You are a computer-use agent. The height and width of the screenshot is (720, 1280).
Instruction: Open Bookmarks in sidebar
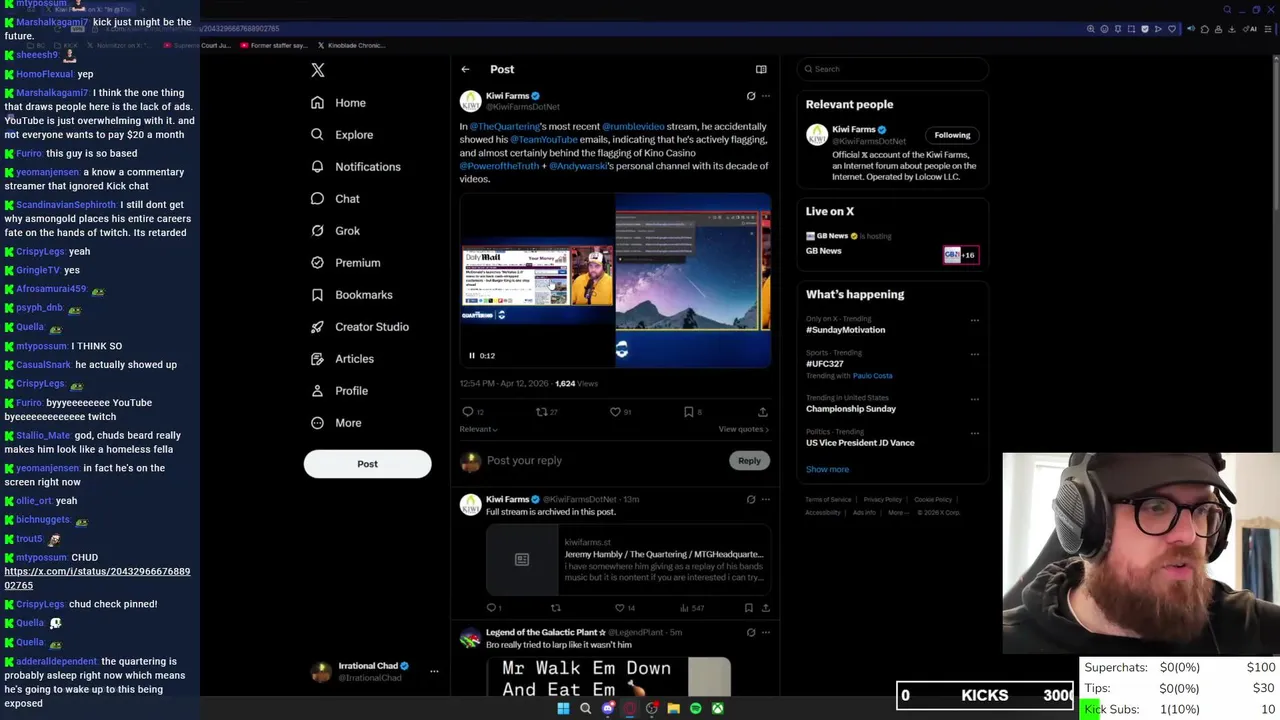(x=351, y=295)
